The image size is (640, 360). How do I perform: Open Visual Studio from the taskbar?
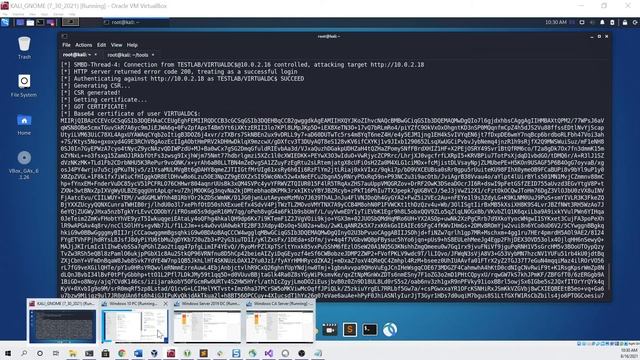pyautogui.click(x=269, y=353)
